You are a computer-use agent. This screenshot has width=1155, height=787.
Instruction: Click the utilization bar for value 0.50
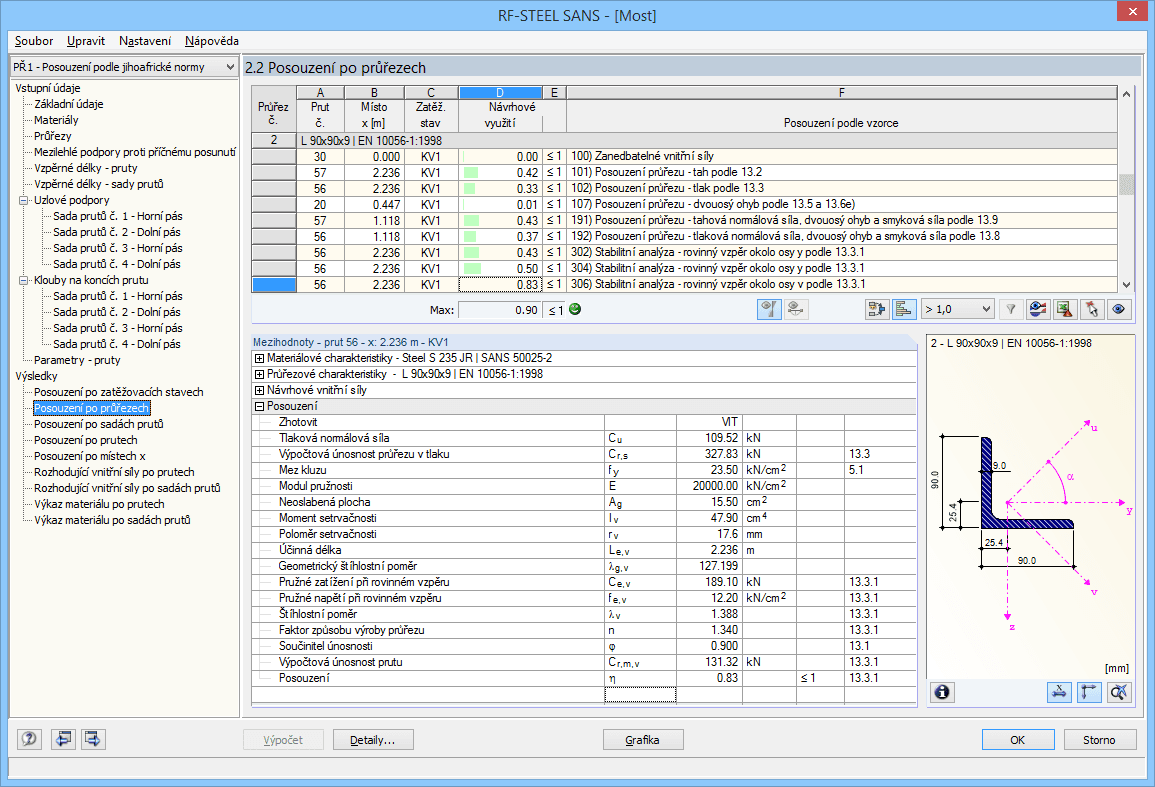click(471, 269)
